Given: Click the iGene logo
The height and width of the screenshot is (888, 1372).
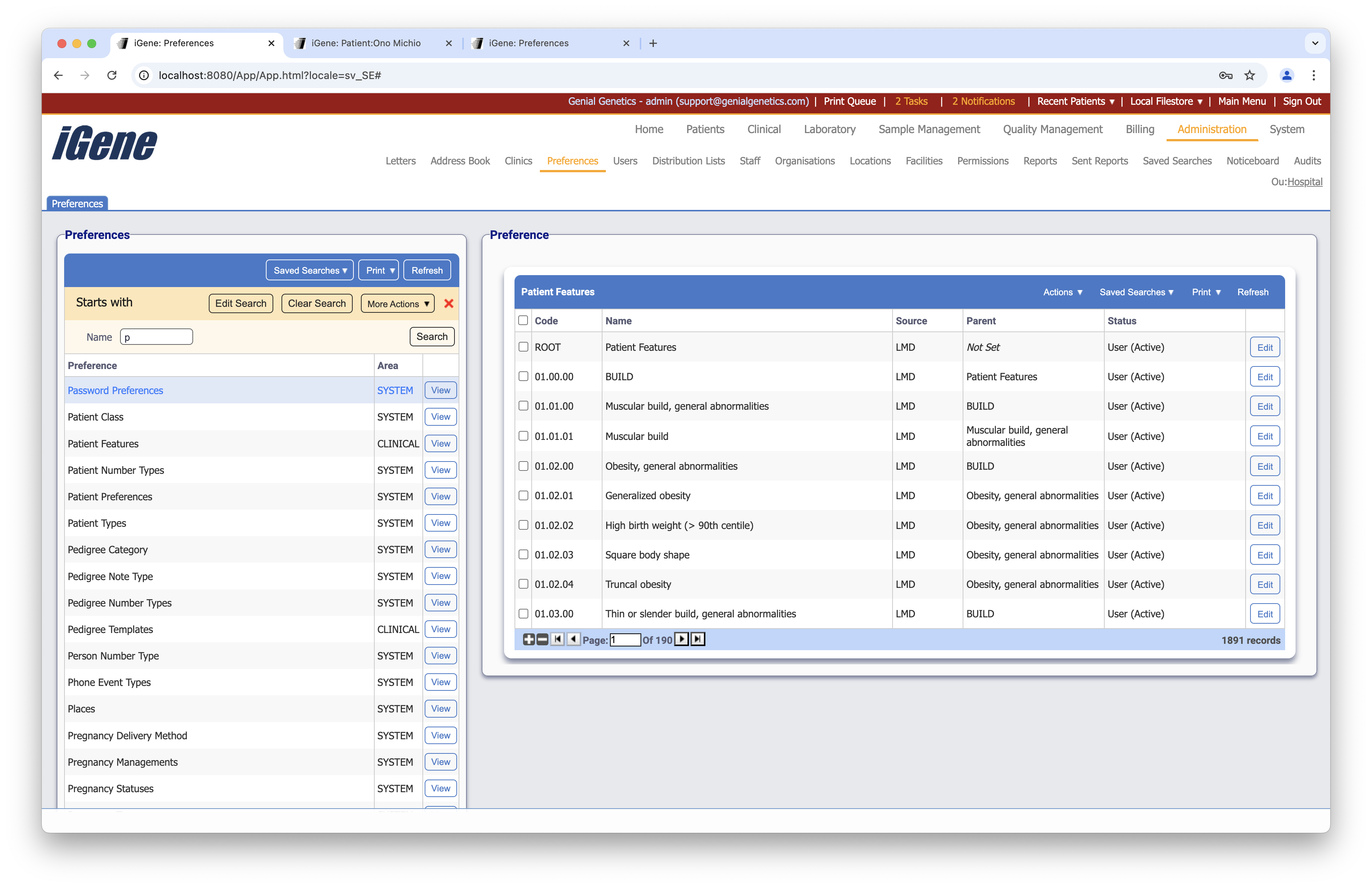Looking at the screenshot, I should coord(104,144).
